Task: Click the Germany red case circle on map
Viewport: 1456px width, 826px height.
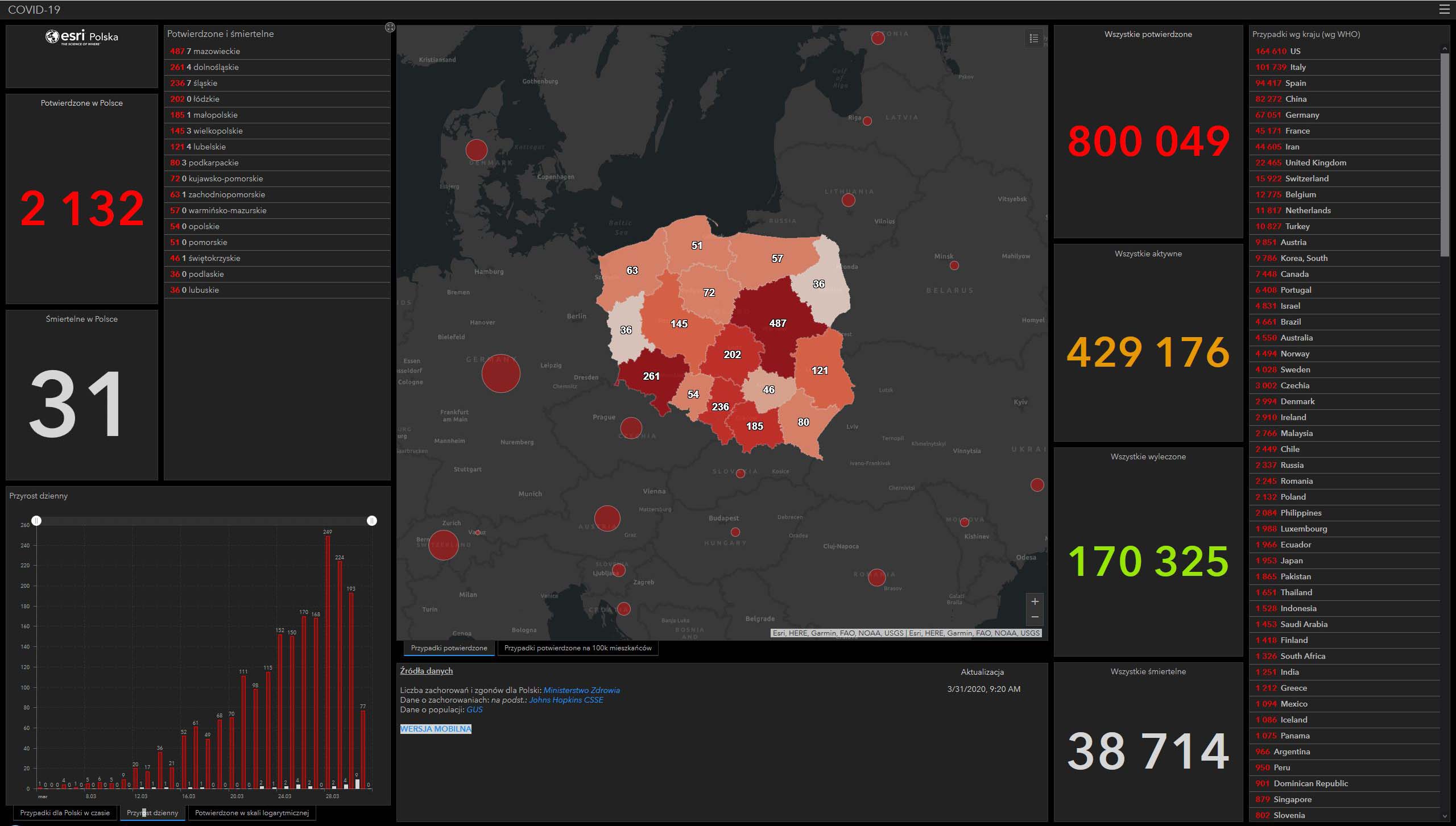Action: (500, 373)
